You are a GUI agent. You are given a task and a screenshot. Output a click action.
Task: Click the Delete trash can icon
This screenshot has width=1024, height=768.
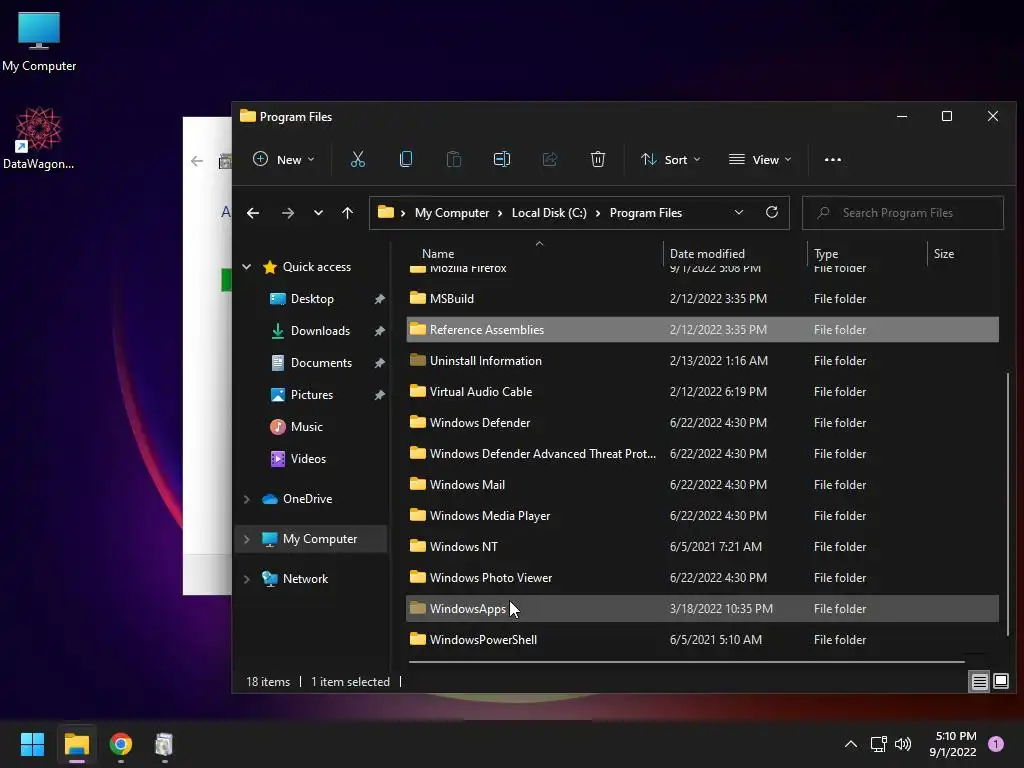pyautogui.click(x=598, y=159)
